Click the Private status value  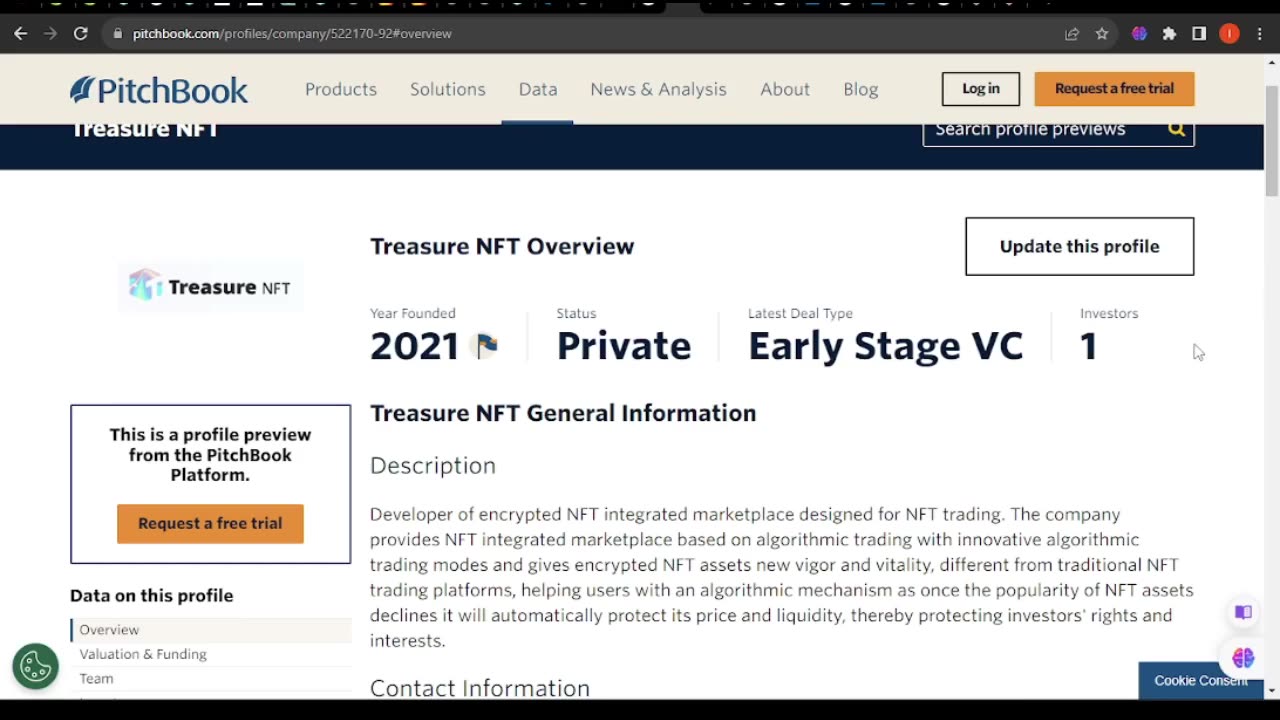[624, 346]
